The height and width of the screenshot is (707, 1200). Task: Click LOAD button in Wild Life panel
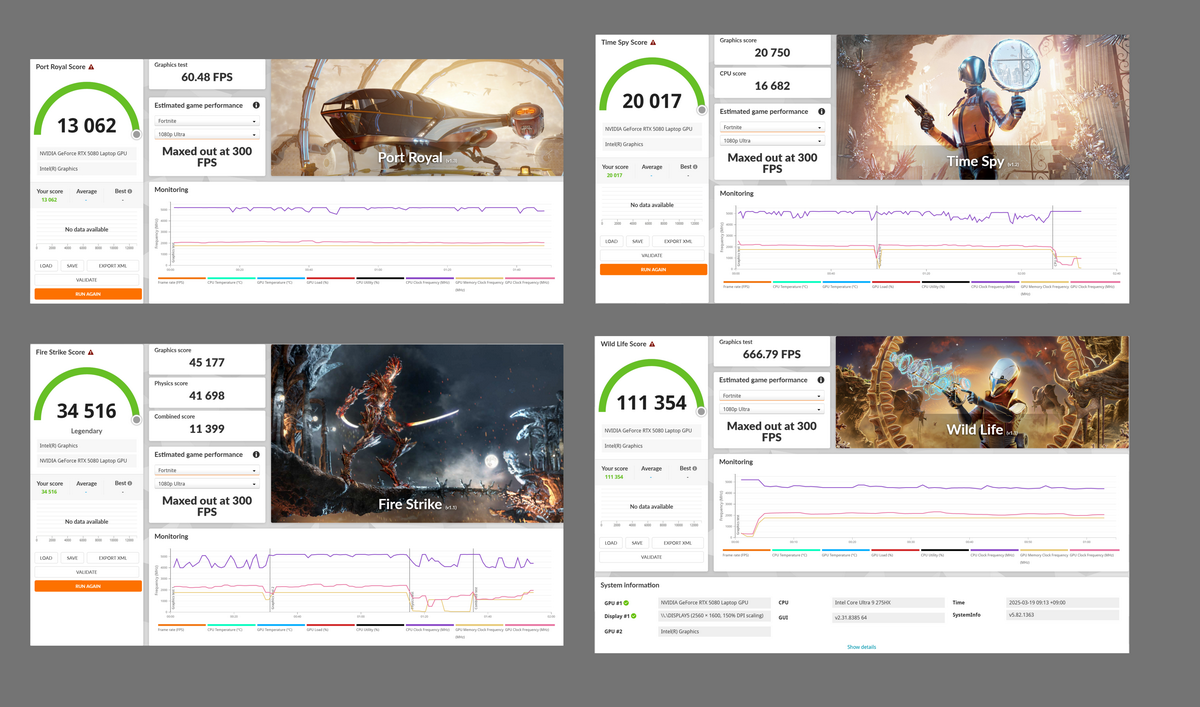(611, 543)
